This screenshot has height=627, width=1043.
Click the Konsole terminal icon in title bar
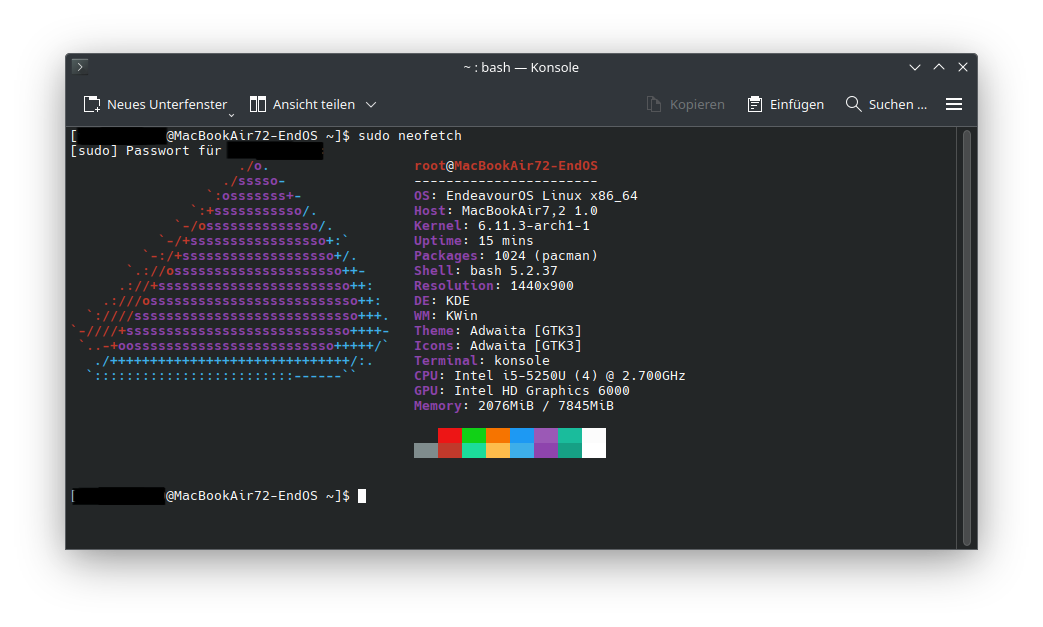pyautogui.click(x=80, y=66)
